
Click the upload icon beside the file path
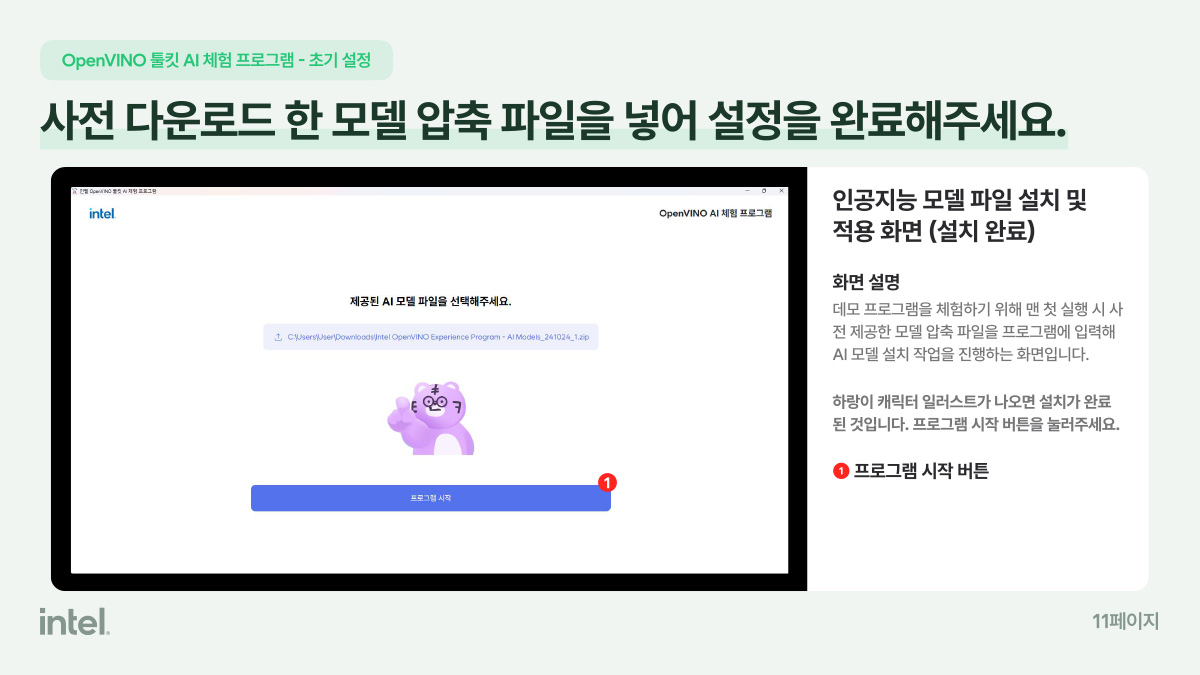(x=278, y=337)
